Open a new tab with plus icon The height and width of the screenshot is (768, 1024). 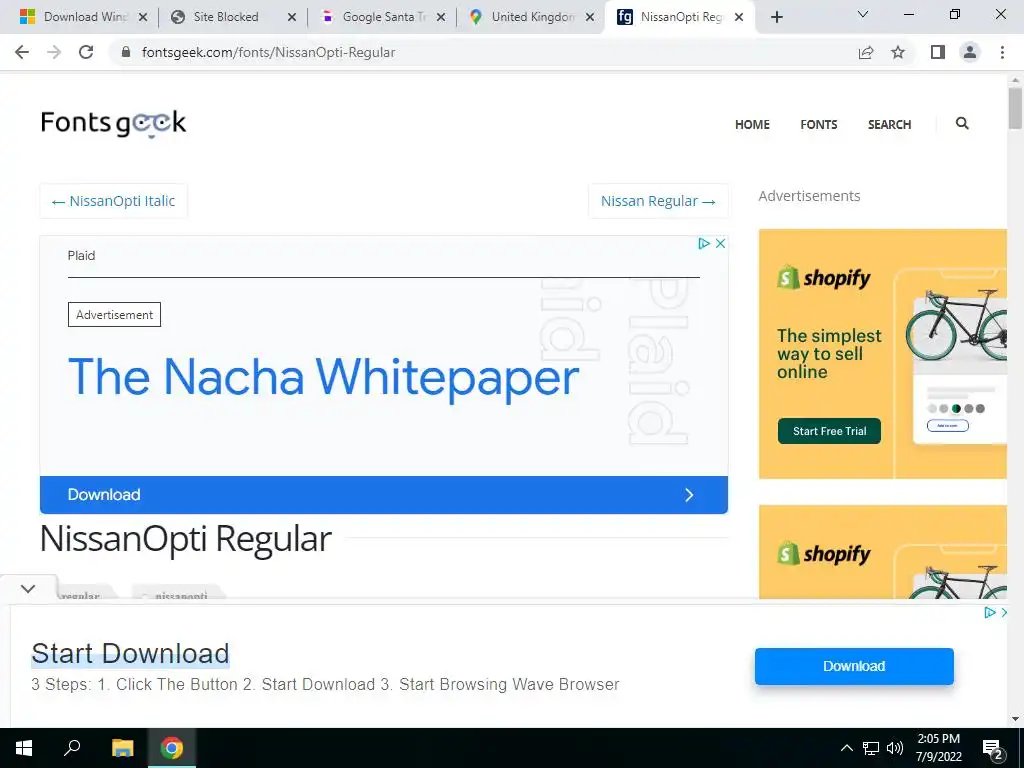[776, 17]
